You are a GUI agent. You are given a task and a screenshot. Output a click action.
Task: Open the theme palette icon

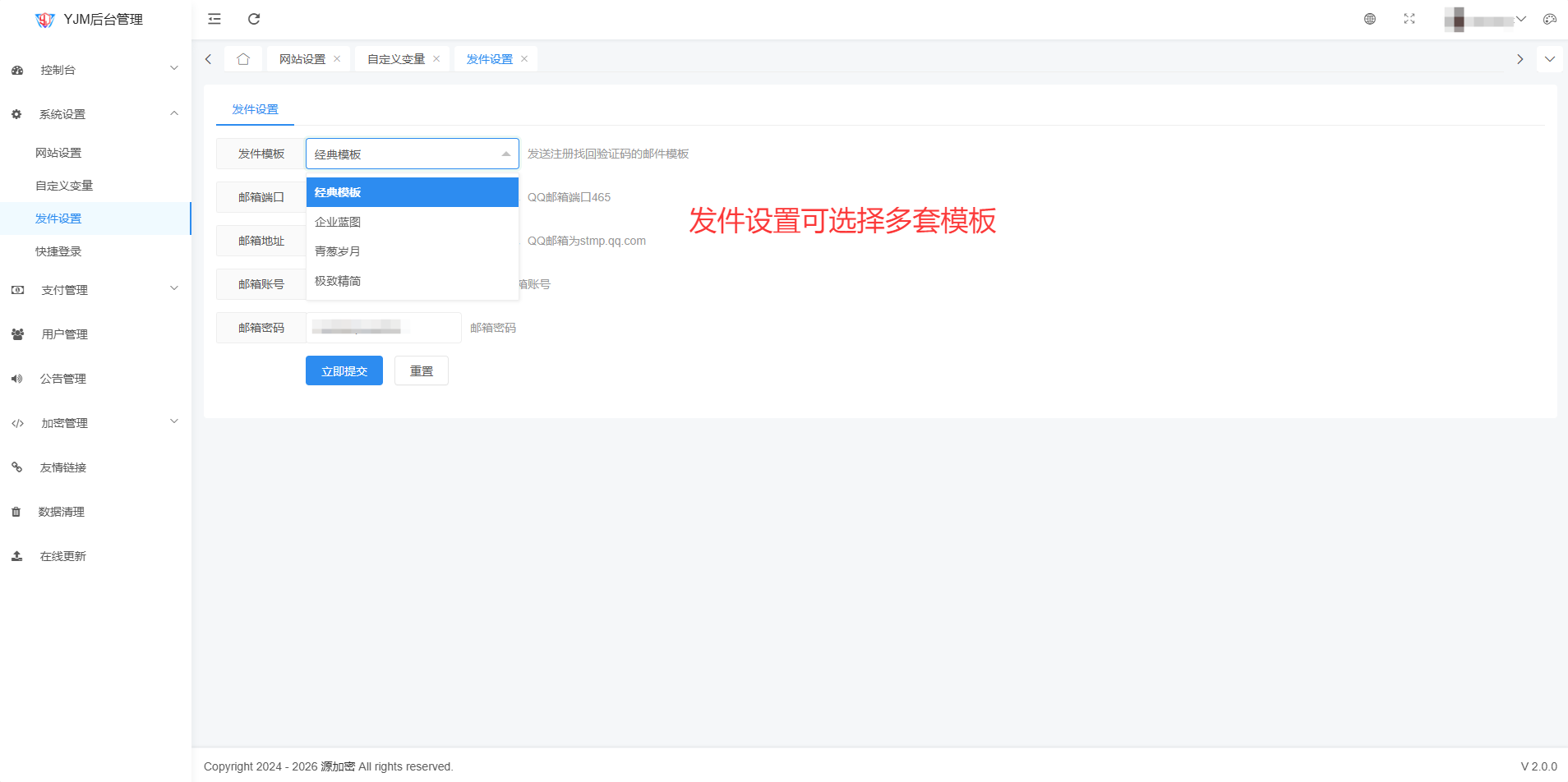click(1550, 19)
